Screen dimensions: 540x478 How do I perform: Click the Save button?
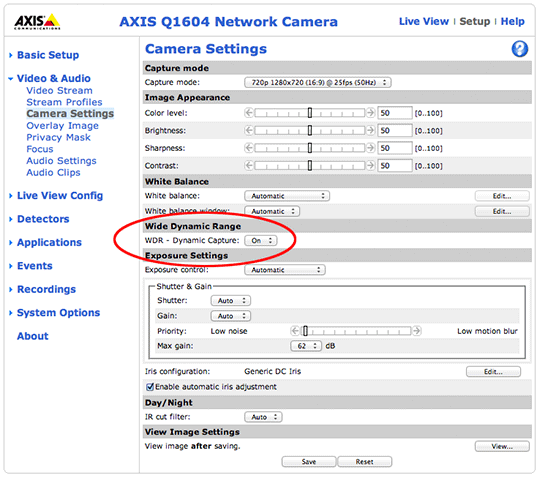(x=309, y=462)
